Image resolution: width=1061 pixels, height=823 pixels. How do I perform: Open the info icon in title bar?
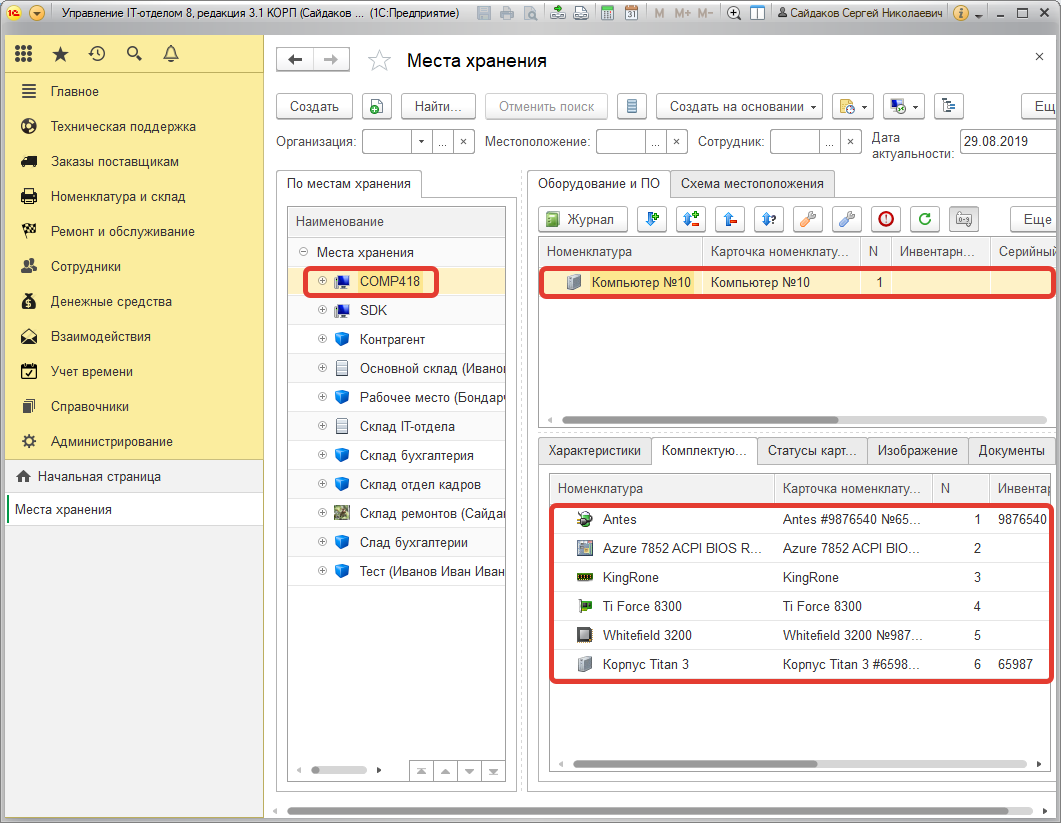click(960, 13)
